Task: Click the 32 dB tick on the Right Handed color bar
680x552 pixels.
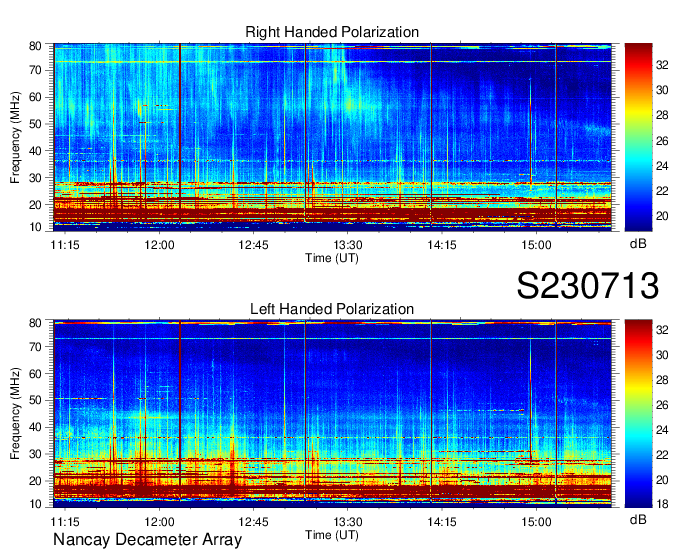Action: [x=662, y=65]
